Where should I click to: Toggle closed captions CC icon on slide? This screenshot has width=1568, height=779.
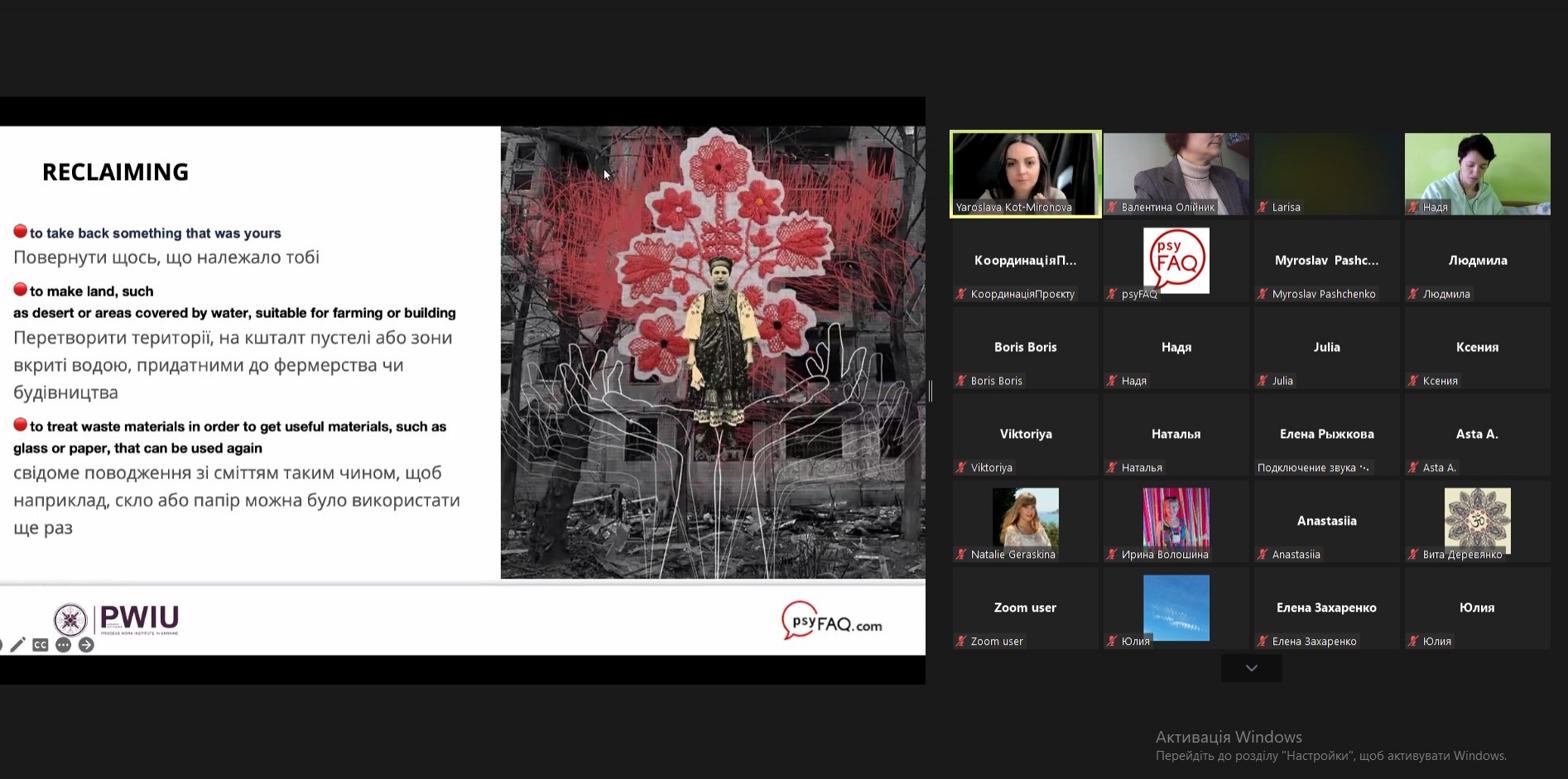(x=40, y=645)
